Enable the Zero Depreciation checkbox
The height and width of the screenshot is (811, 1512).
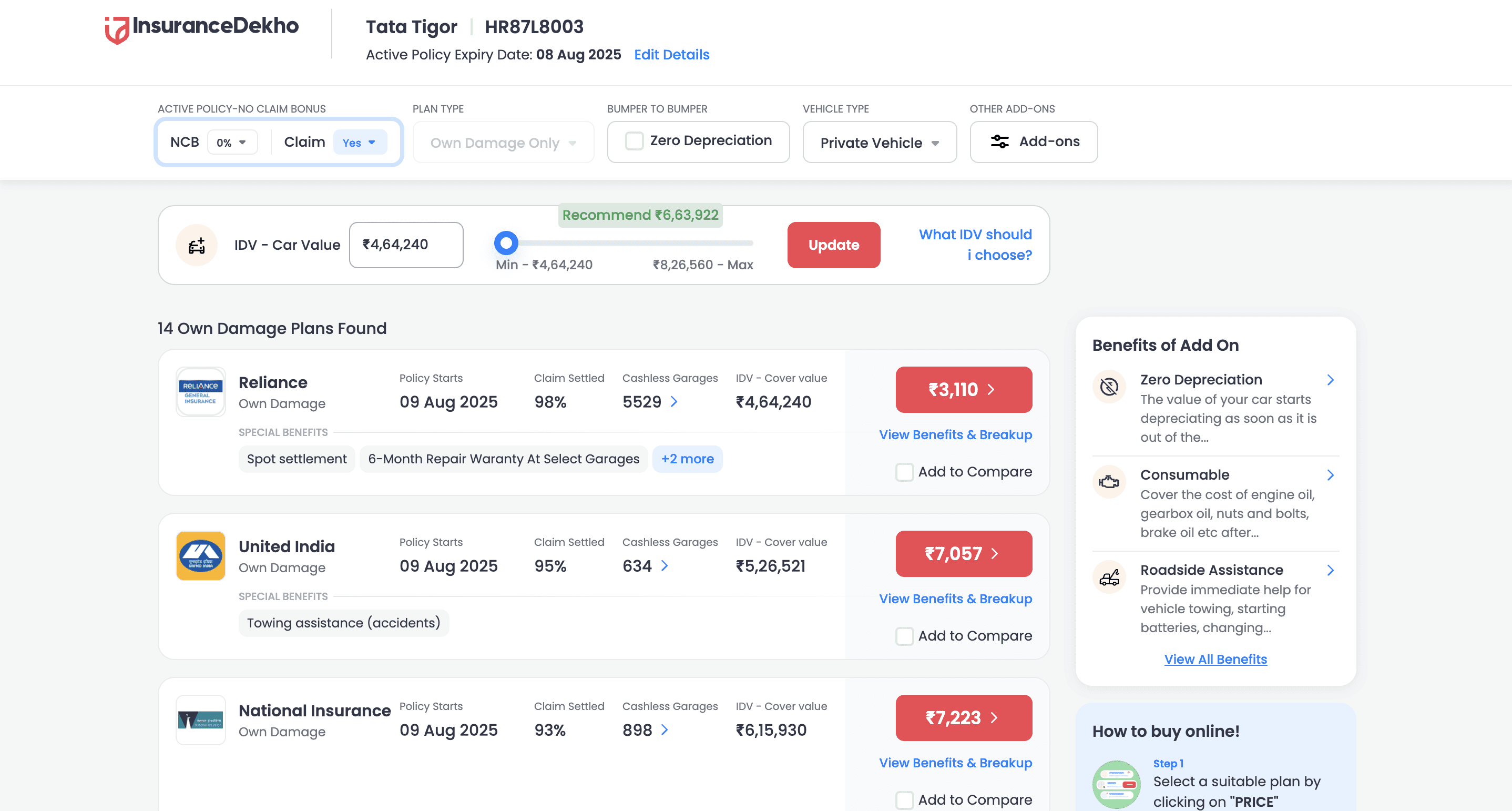pos(635,141)
